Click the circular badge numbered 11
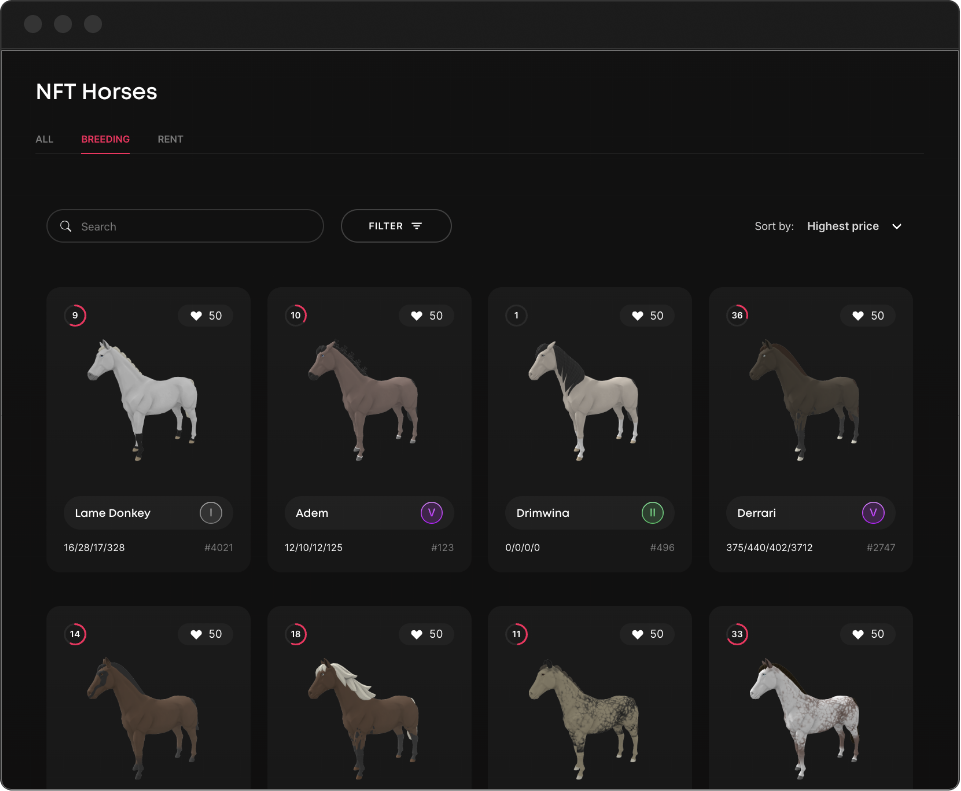The image size is (961, 791). pyautogui.click(x=516, y=634)
